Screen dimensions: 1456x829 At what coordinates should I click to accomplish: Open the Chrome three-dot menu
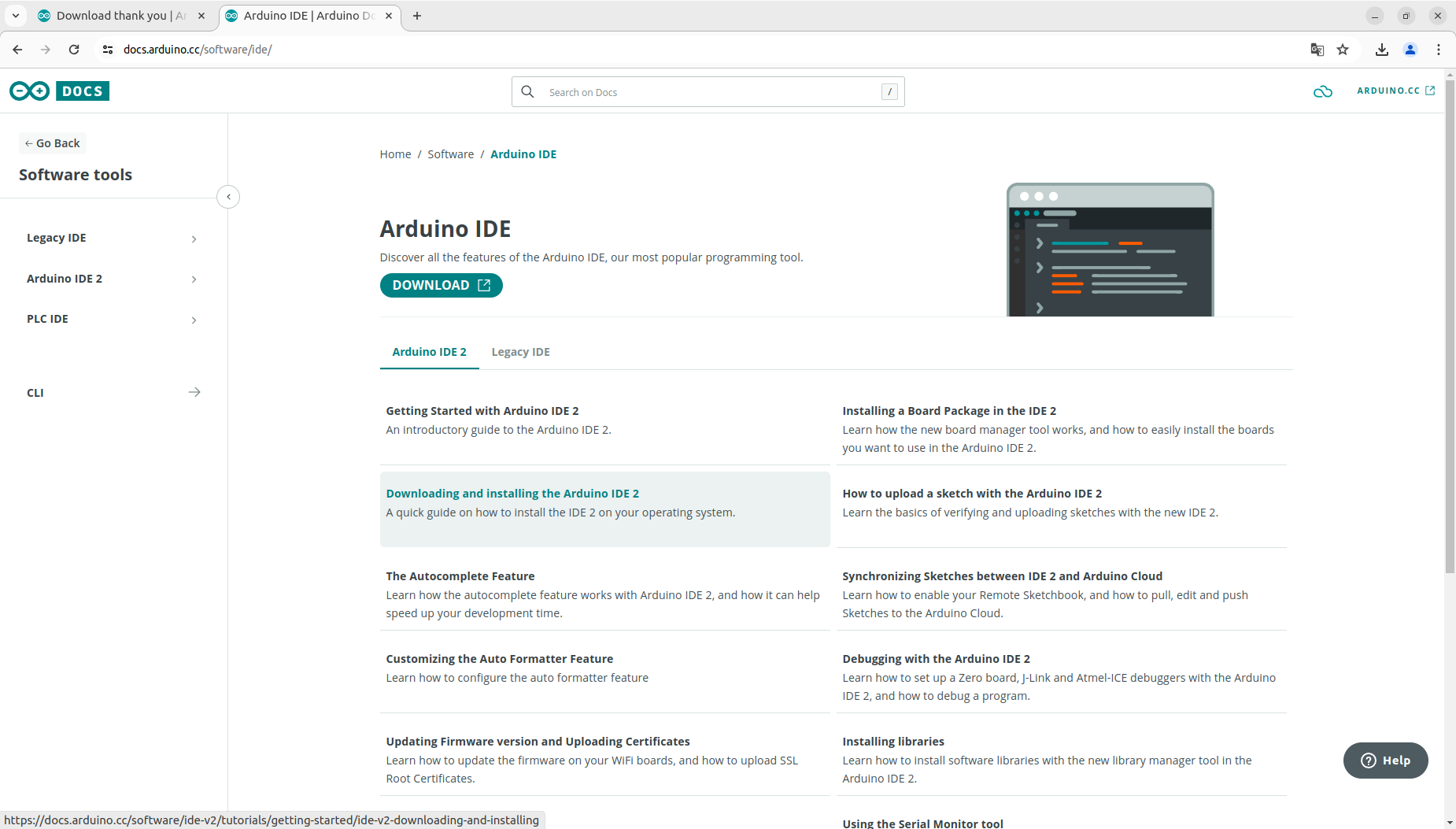(x=1439, y=49)
